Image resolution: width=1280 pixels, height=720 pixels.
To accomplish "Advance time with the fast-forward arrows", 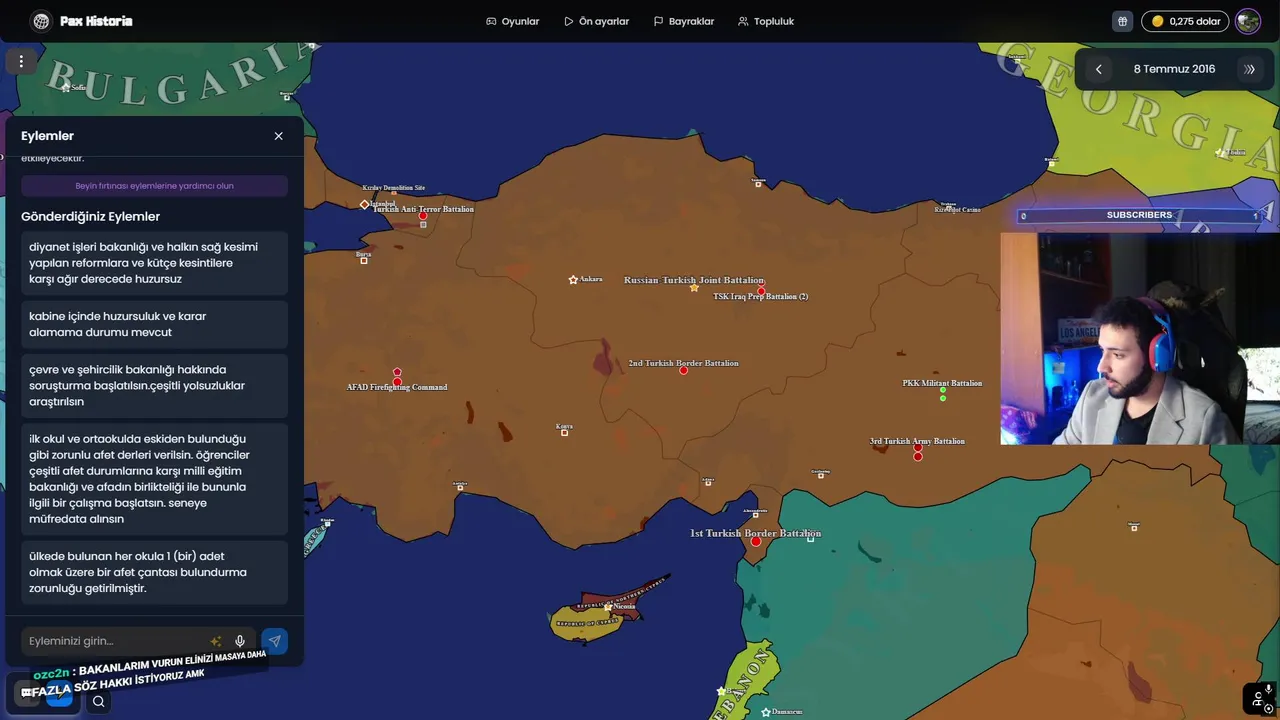I will tap(1249, 69).
